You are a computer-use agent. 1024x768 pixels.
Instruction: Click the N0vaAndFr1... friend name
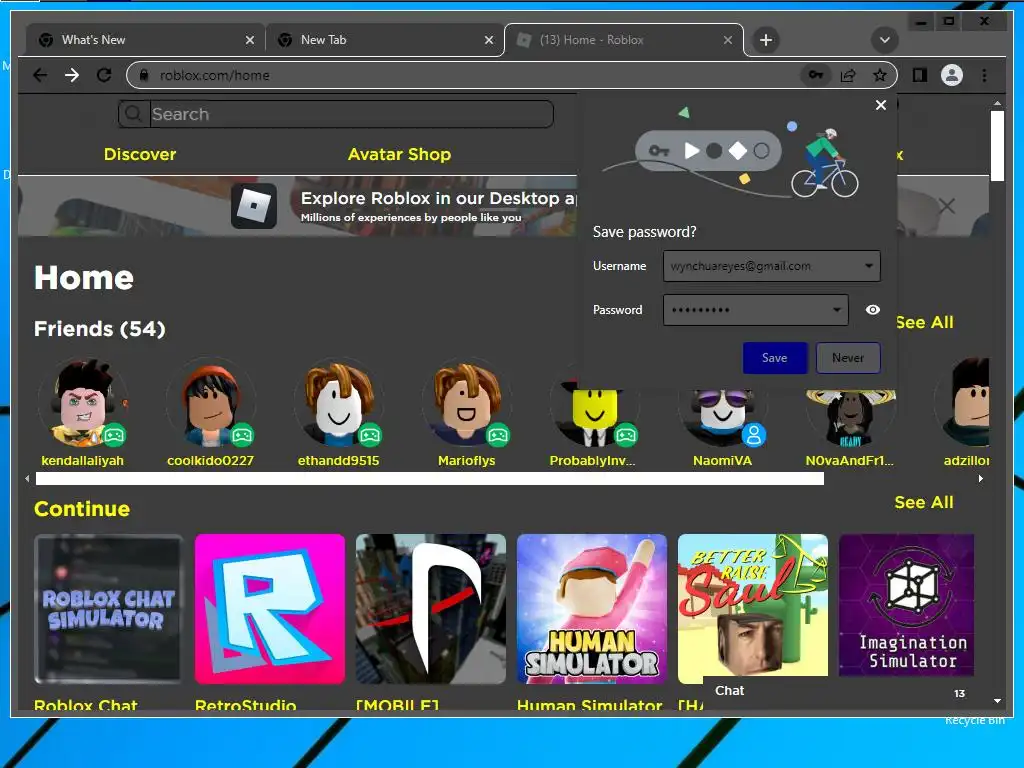point(850,460)
